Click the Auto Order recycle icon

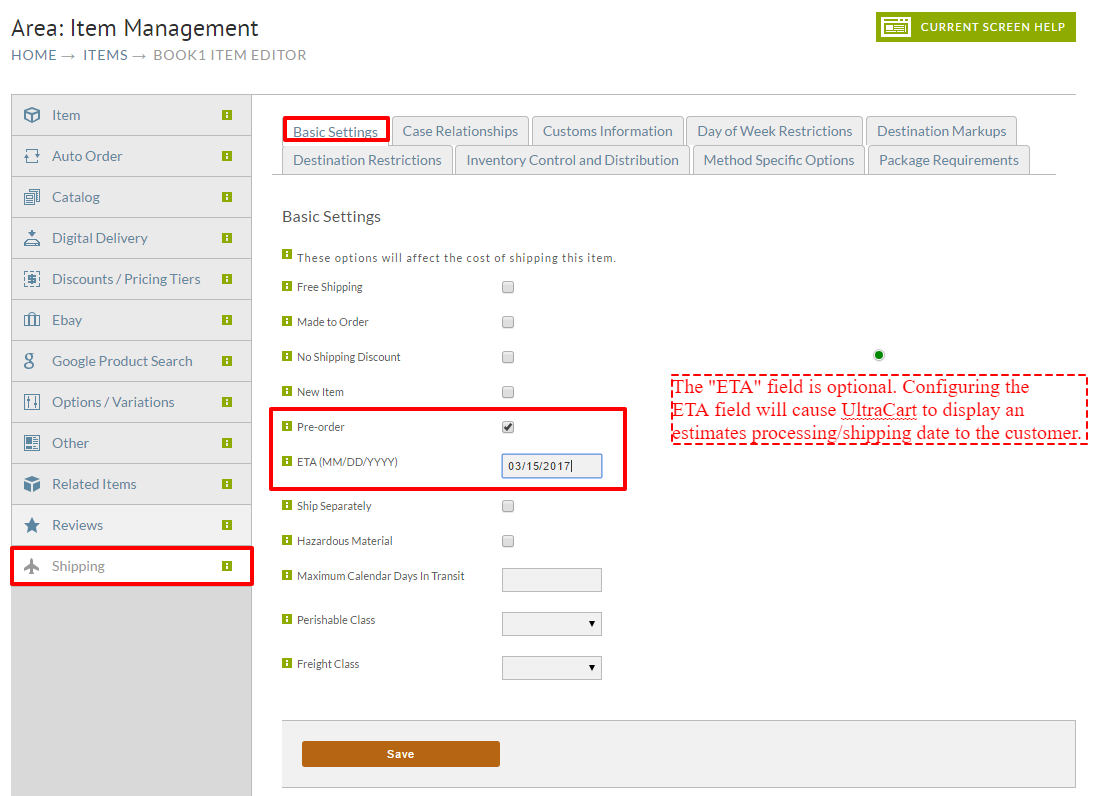coord(32,156)
